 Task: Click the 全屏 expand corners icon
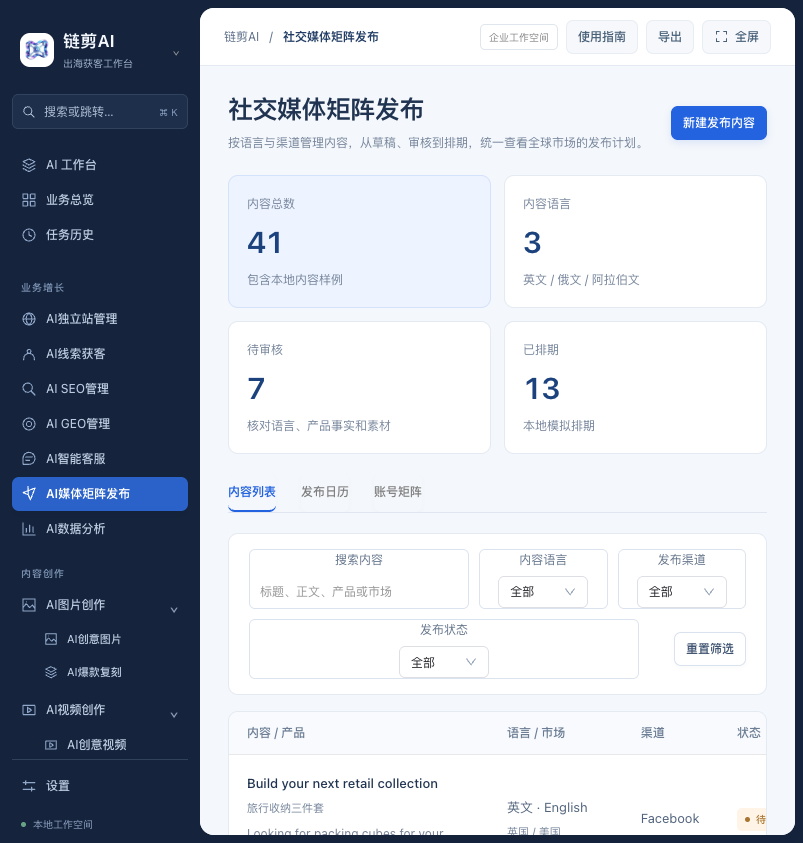point(721,37)
